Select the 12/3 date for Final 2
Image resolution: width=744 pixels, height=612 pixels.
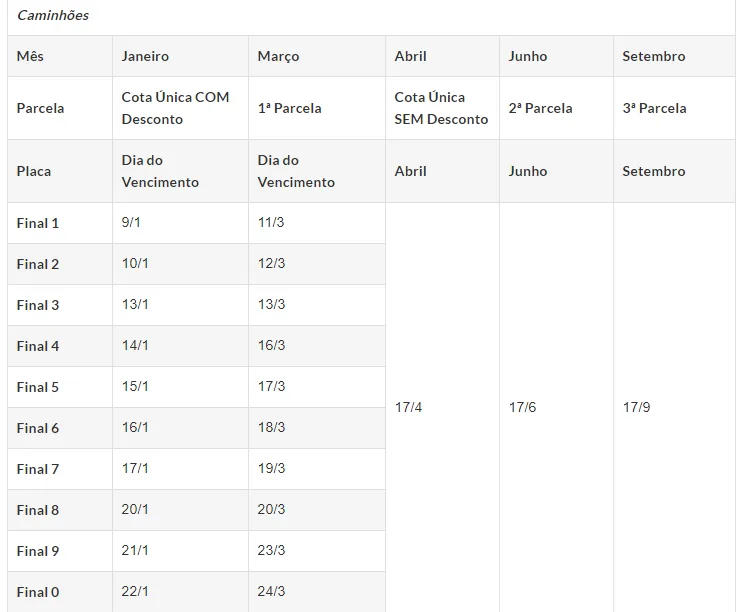pos(271,263)
